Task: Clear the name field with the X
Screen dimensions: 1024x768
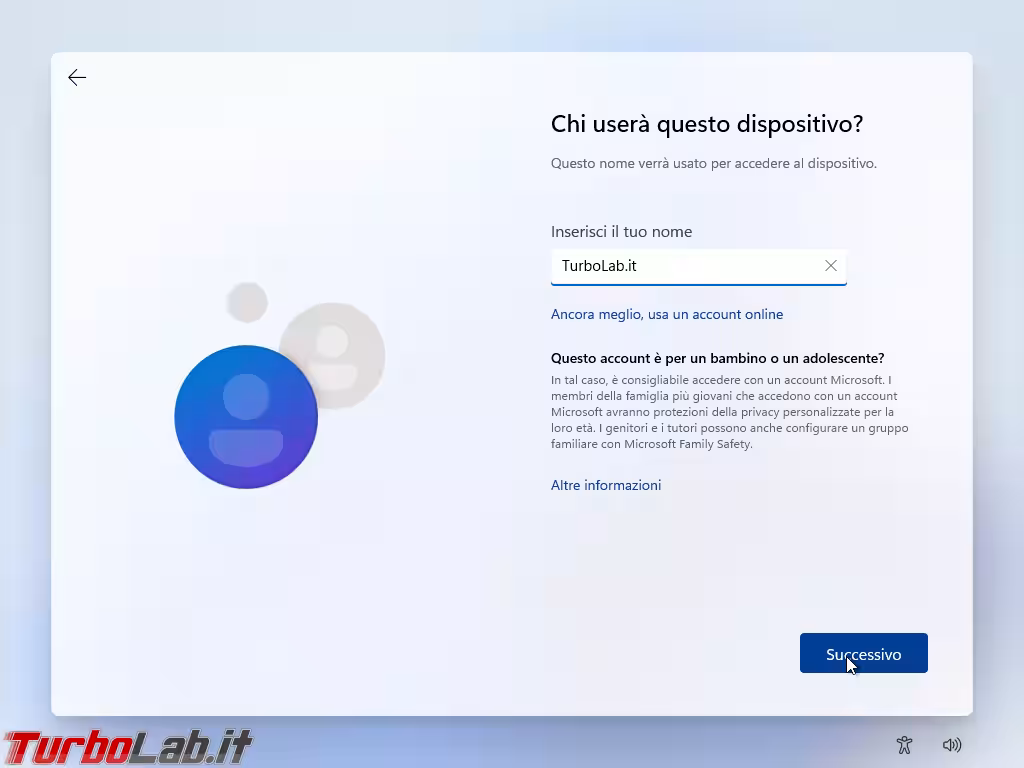Action: 830,266
